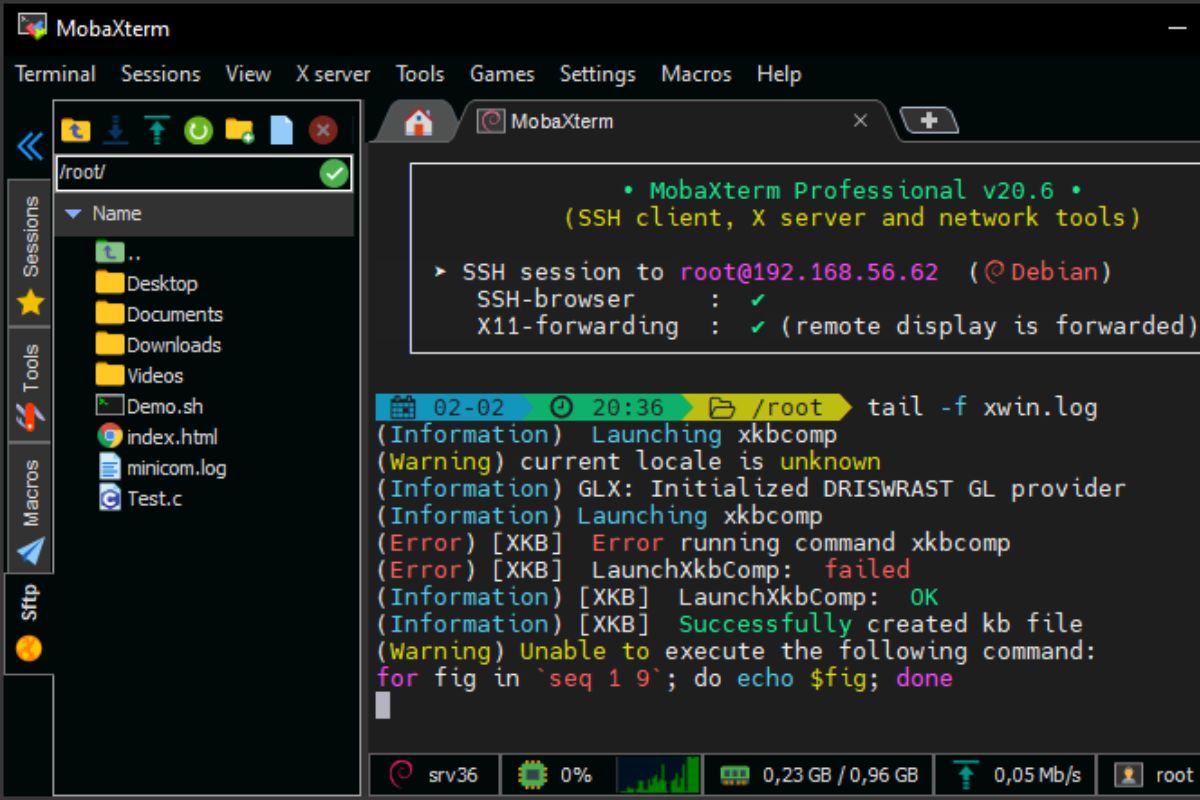Open the Settings menu

(x=597, y=74)
